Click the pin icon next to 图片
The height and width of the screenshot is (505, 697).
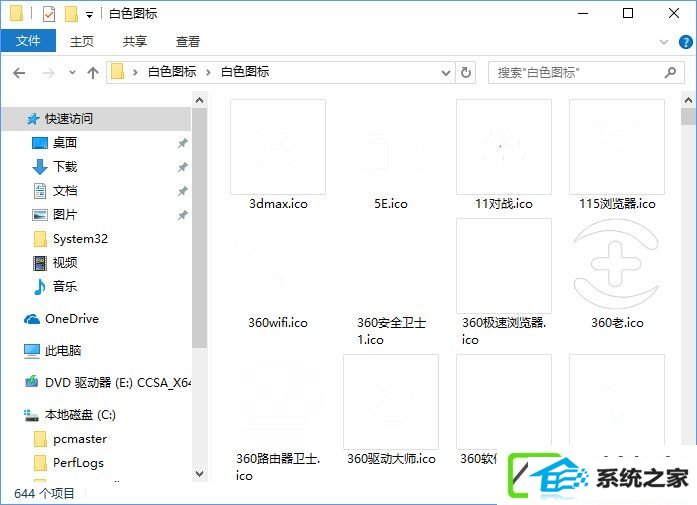(x=182, y=215)
